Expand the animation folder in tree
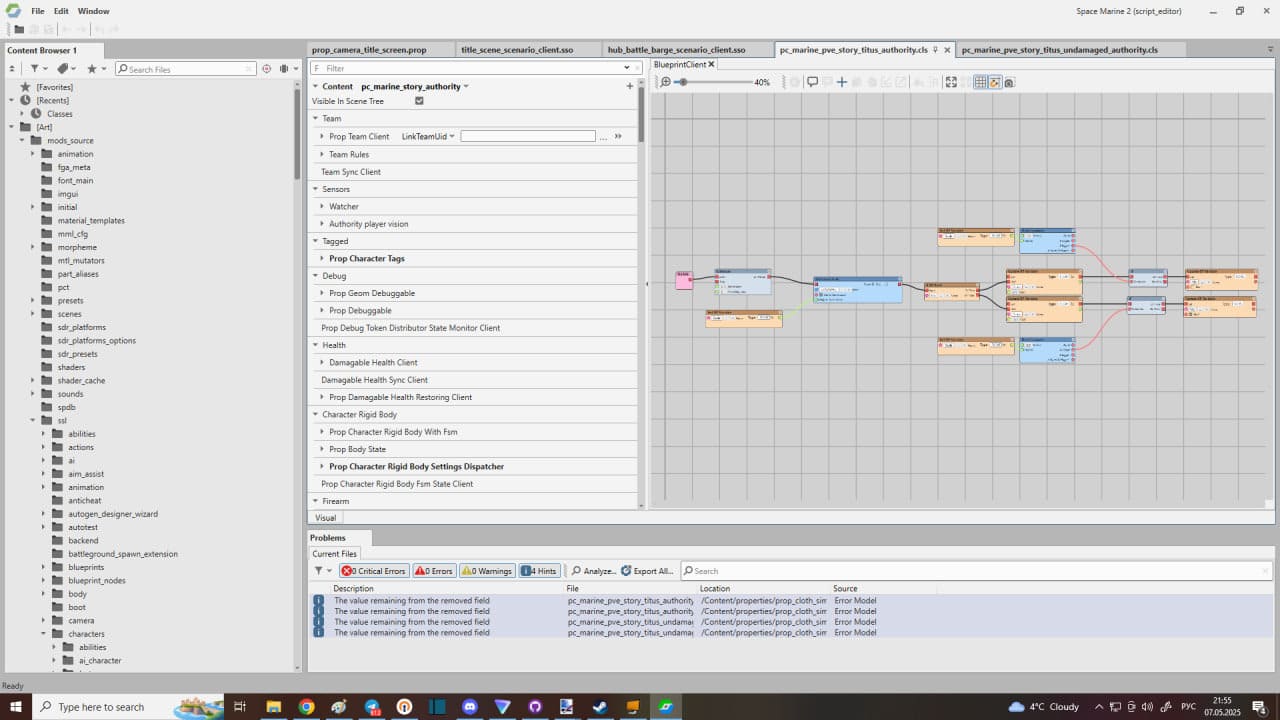 (x=33, y=154)
